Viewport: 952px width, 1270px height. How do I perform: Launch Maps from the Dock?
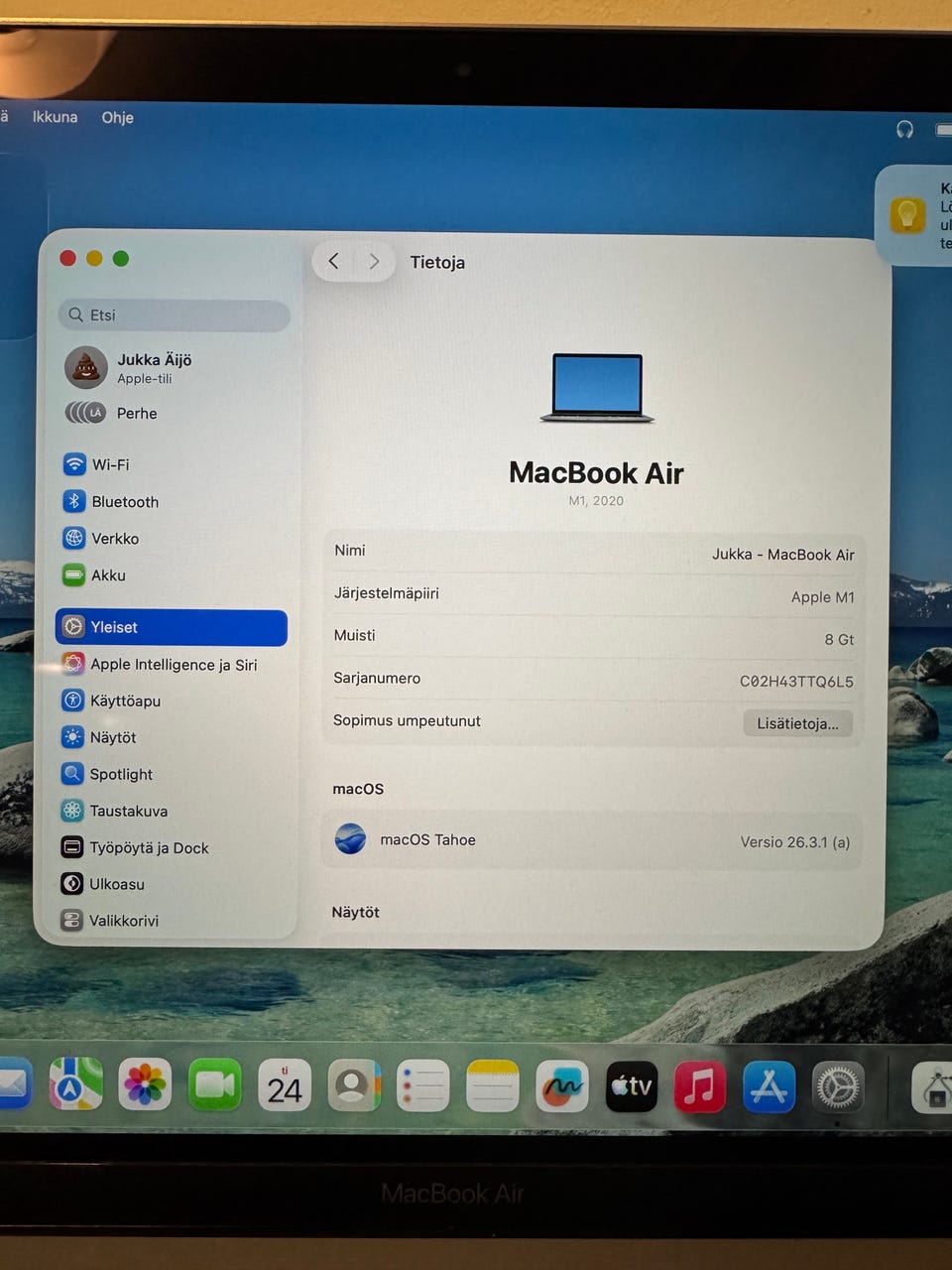click(76, 1083)
